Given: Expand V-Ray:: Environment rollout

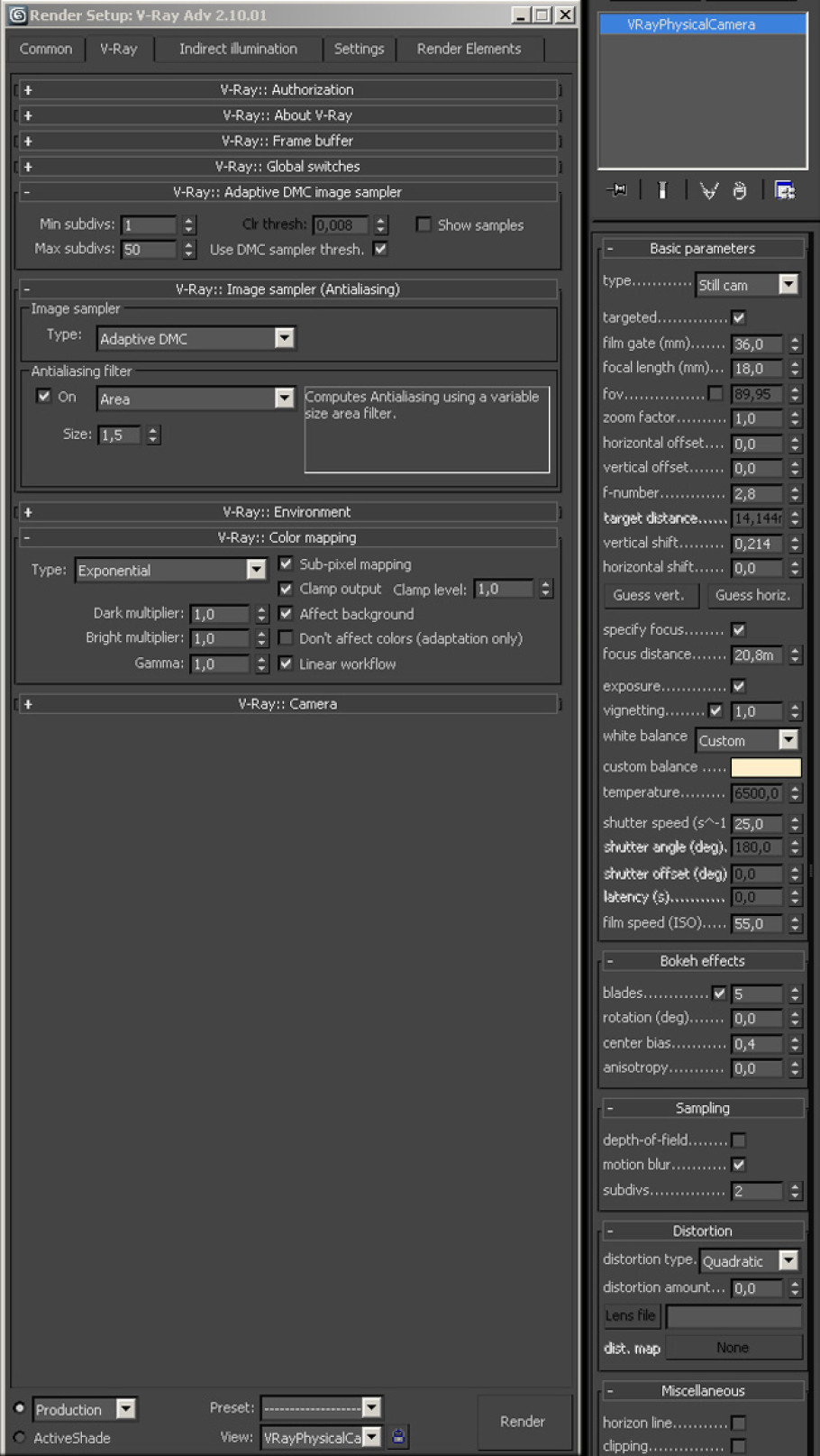Looking at the screenshot, I should 287,512.
